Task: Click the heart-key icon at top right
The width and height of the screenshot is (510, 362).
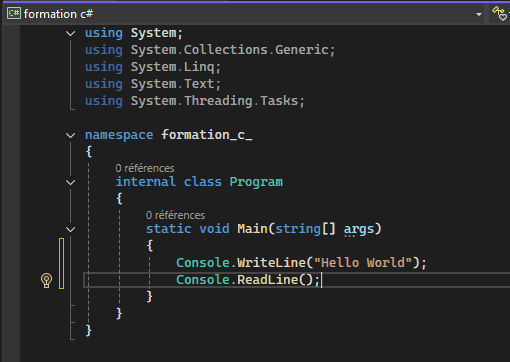Action: (x=500, y=14)
